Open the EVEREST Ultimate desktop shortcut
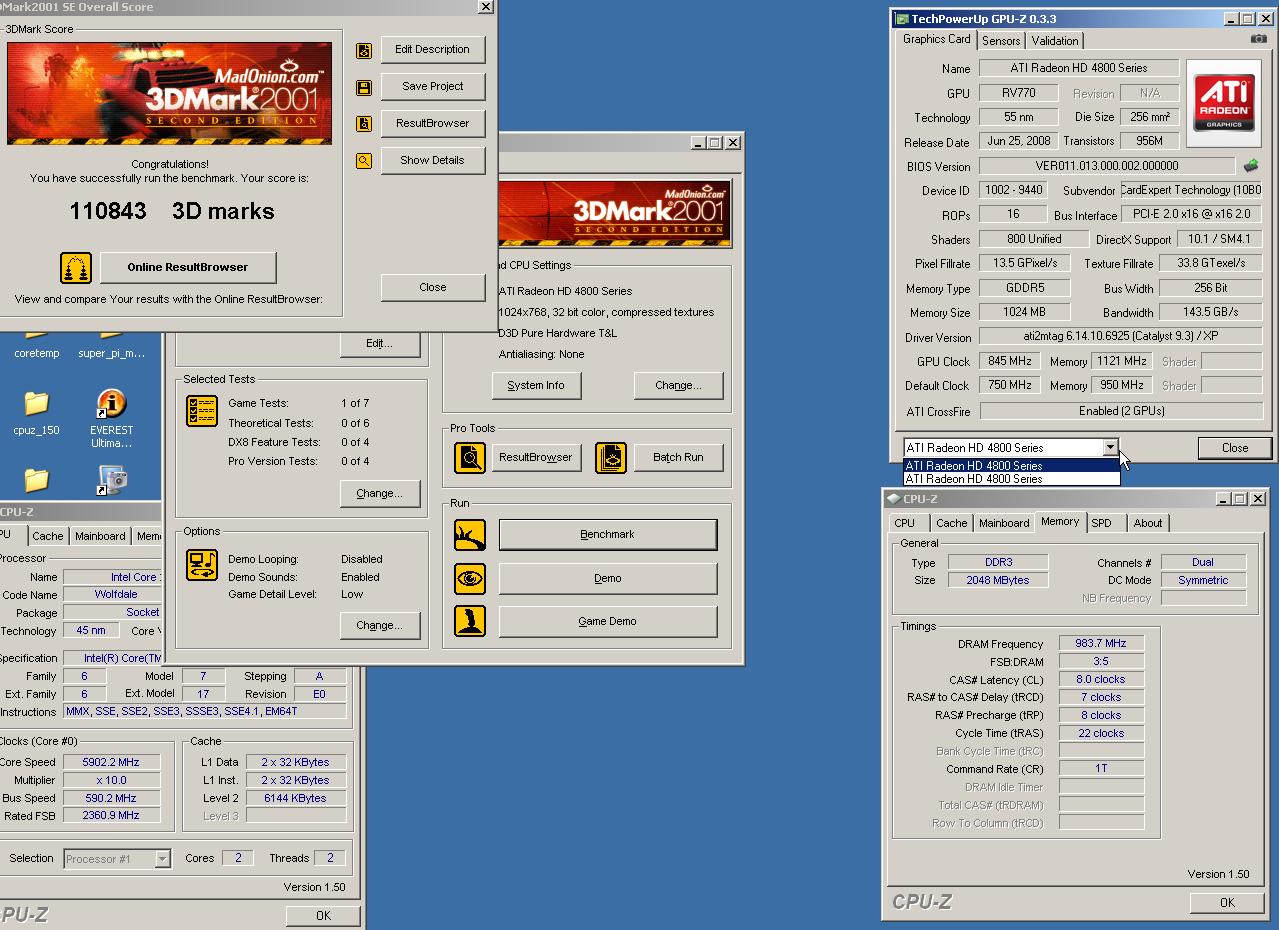1279x930 pixels. coord(111,404)
